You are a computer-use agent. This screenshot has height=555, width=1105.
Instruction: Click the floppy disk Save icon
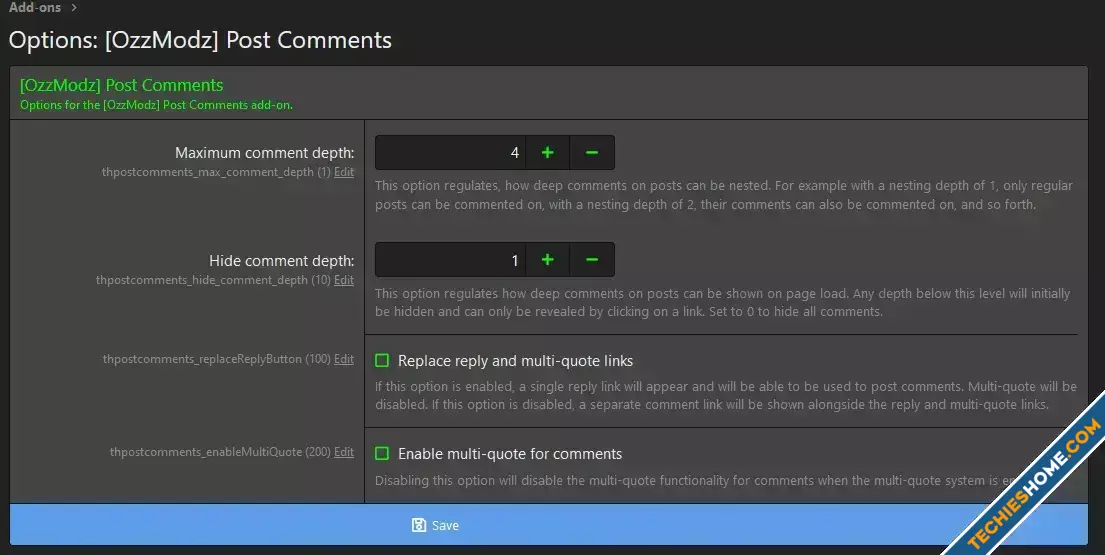(419, 525)
